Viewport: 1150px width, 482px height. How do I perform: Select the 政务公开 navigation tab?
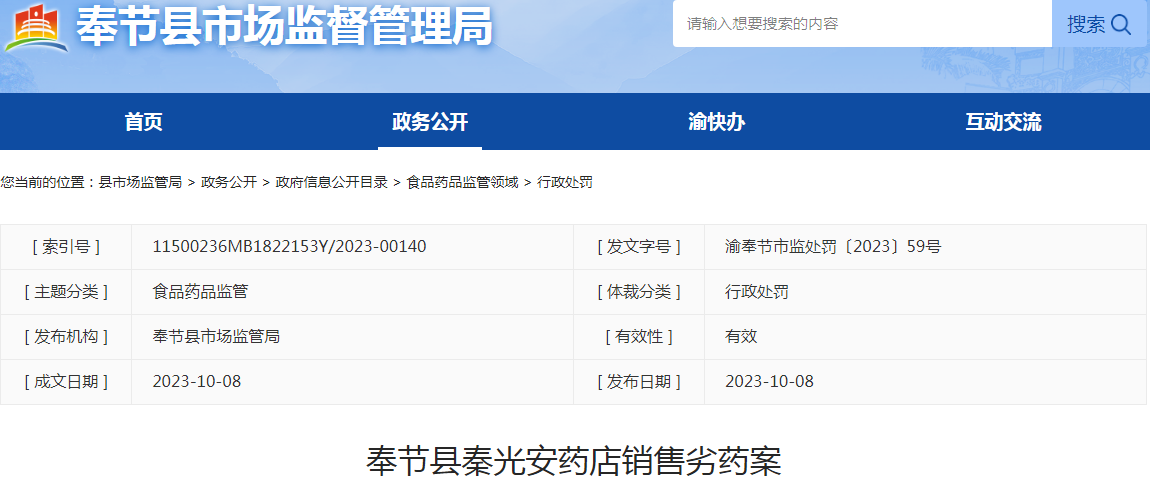point(430,122)
